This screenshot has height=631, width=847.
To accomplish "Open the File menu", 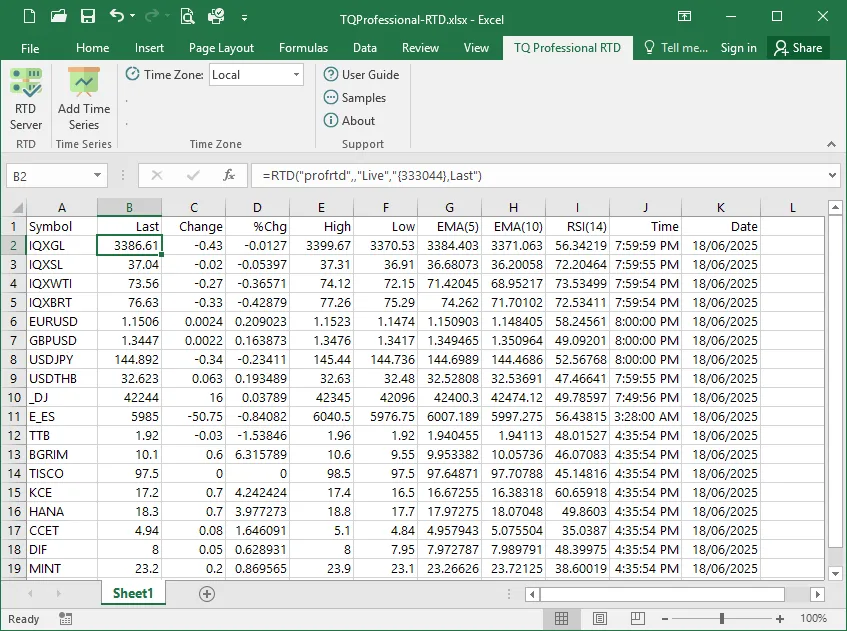I will pyautogui.click(x=30, y=48).
